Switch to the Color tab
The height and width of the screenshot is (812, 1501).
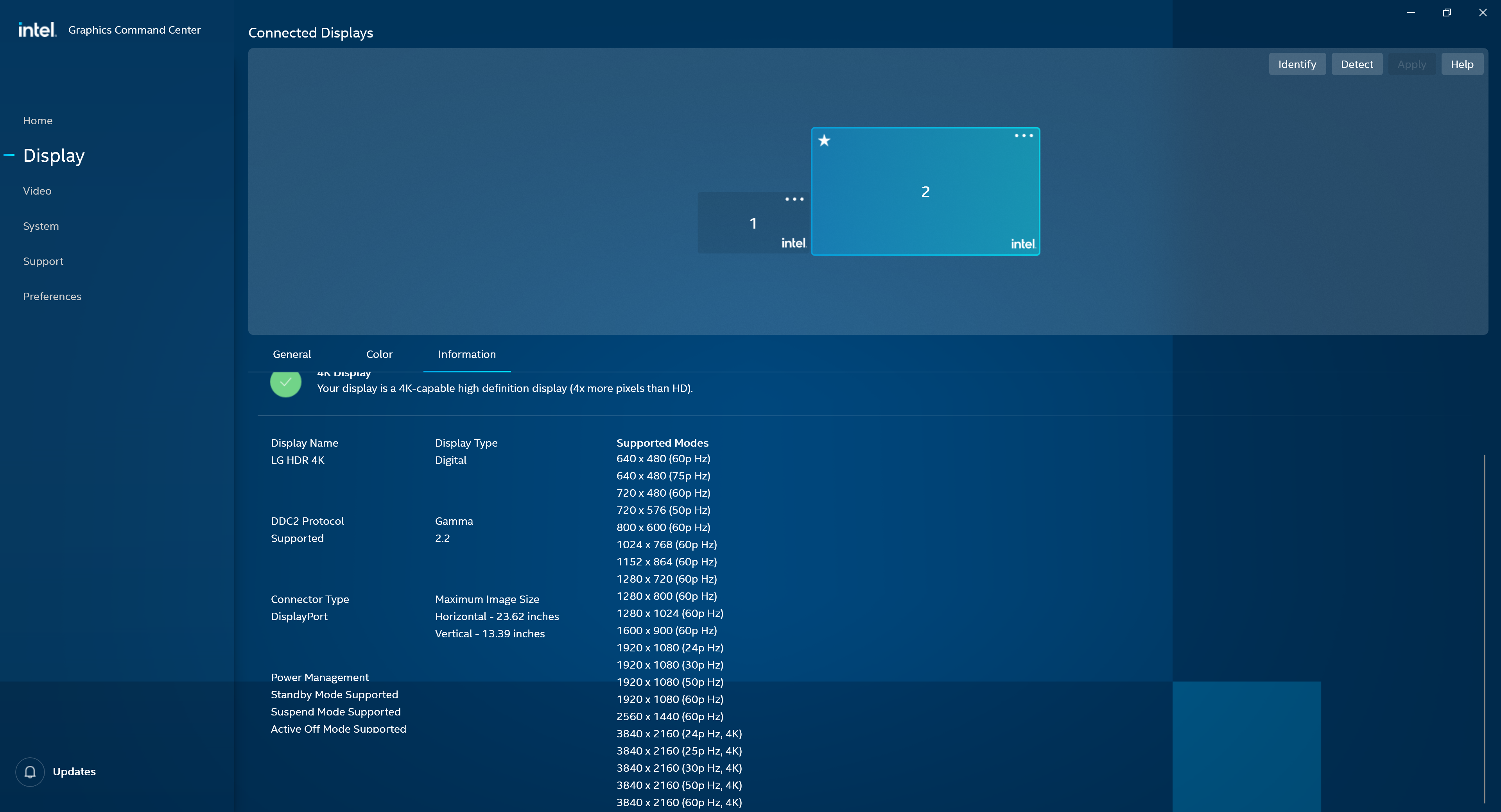[x=379, y=354]
